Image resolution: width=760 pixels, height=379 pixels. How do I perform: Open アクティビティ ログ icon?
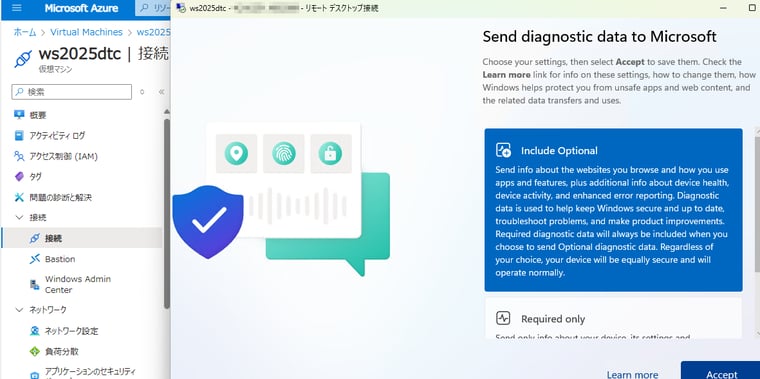click(x=19, y=135)
